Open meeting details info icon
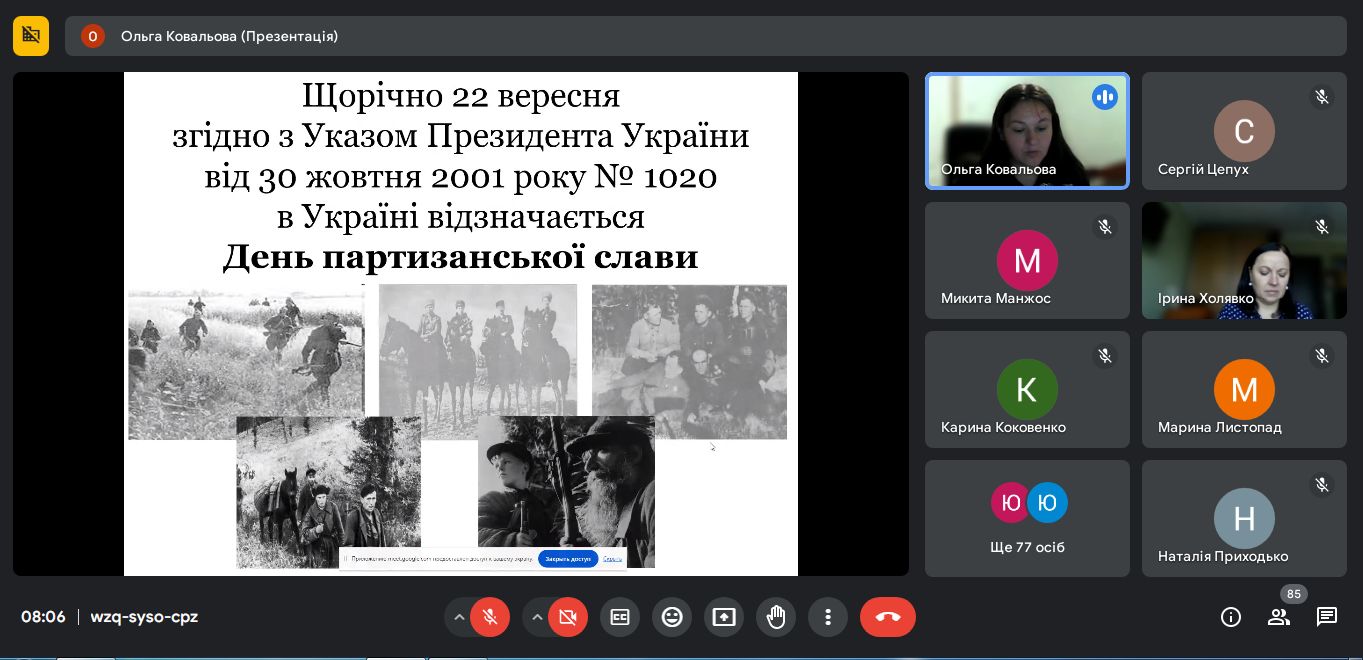This screenshot has width=1363, height=660. 1231,617
